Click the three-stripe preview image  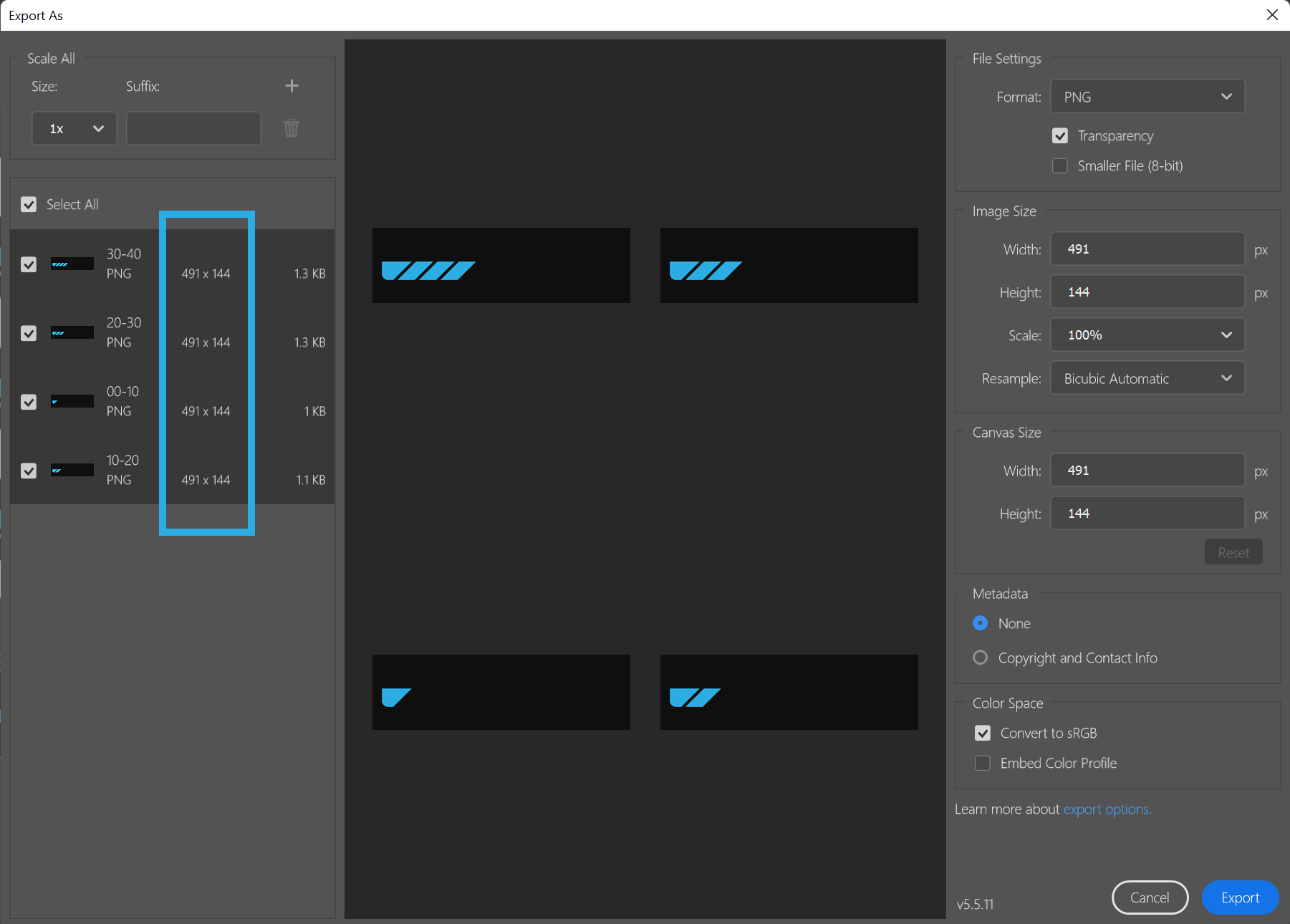(x=789, y=266)
